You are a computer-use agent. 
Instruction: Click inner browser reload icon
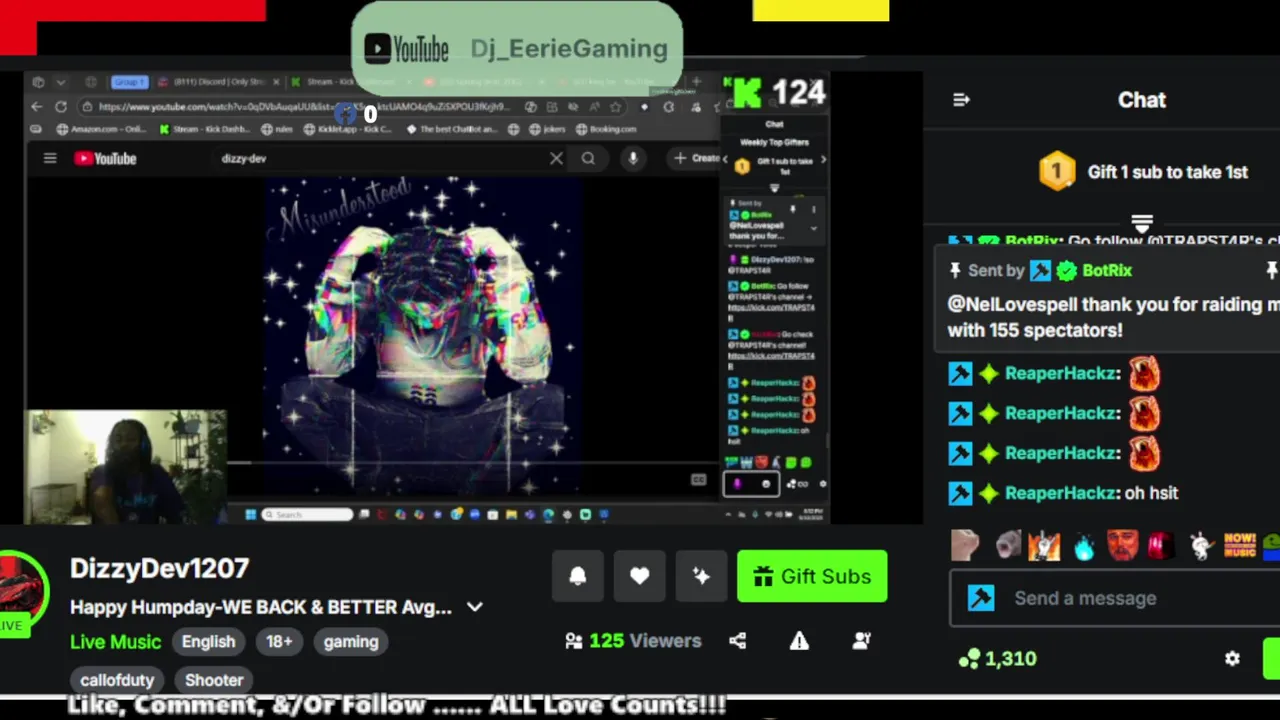click(x=61, y=106)
